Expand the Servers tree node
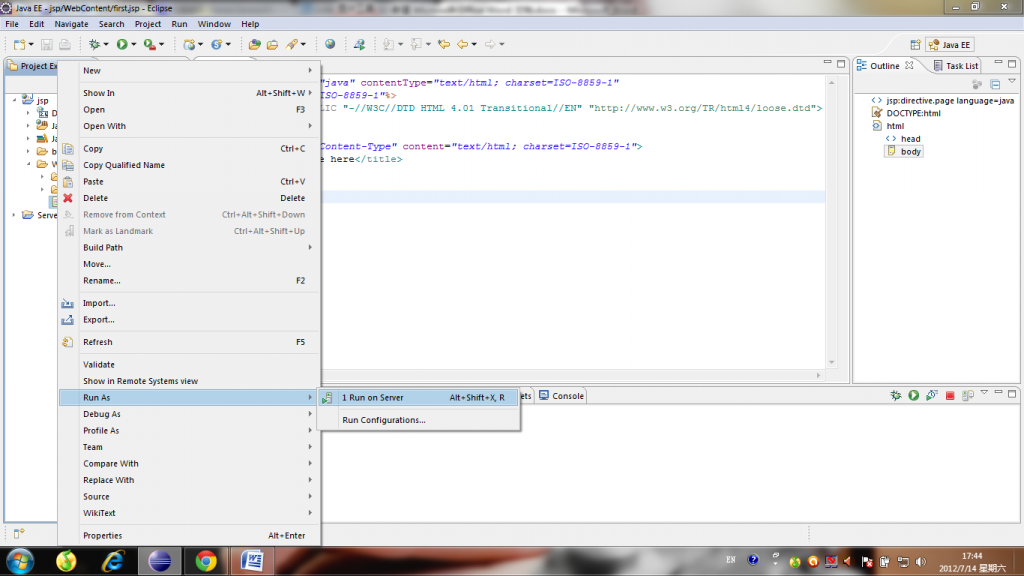This screenshot has width=1024, height=576. (x=13, y=215)
